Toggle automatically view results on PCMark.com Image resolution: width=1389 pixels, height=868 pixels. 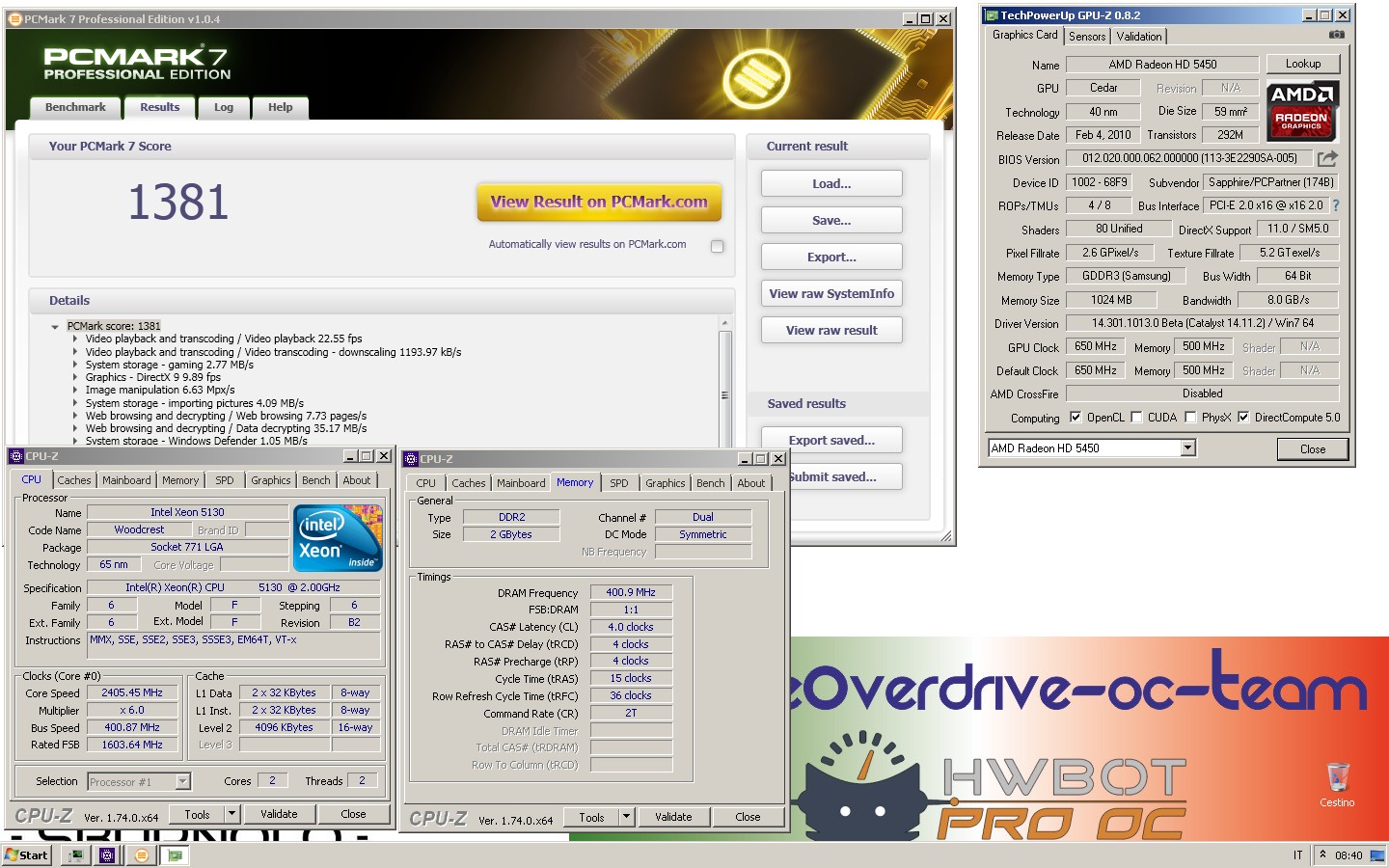[717, 246]
